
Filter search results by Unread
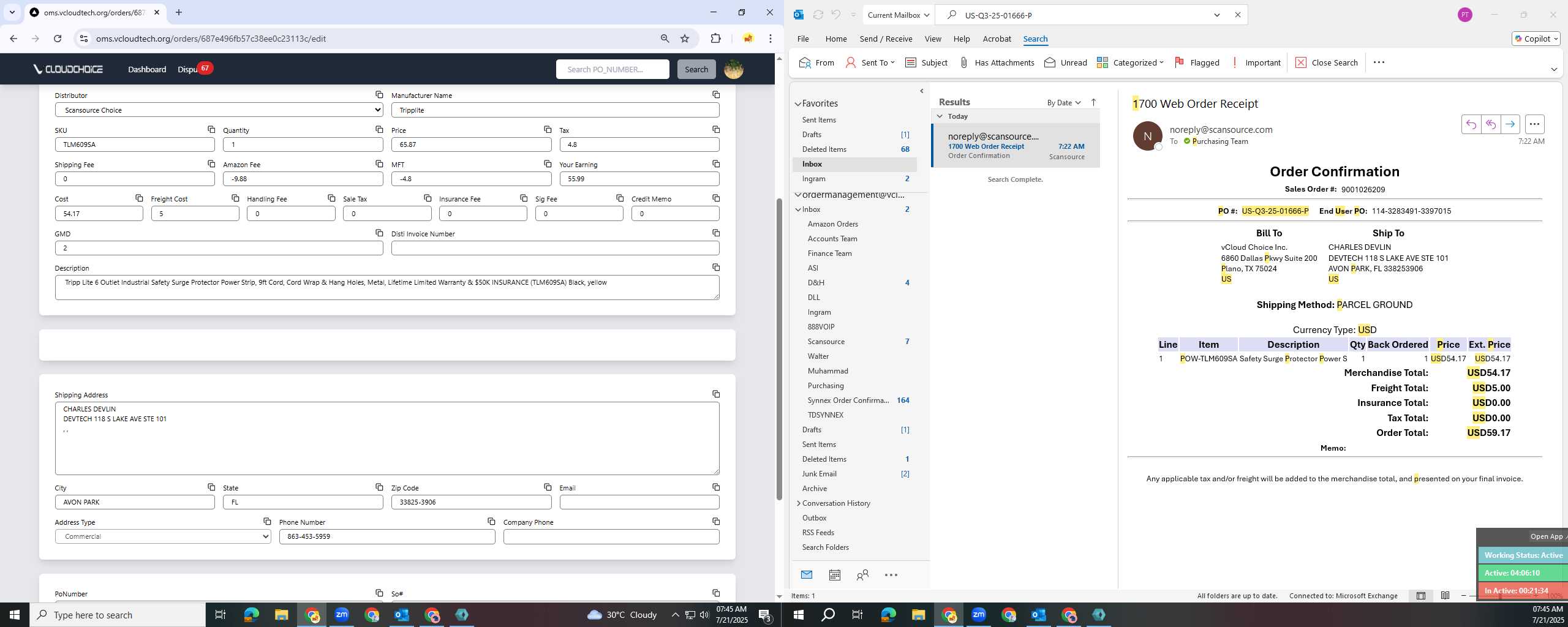click(x=1065, y=62)
